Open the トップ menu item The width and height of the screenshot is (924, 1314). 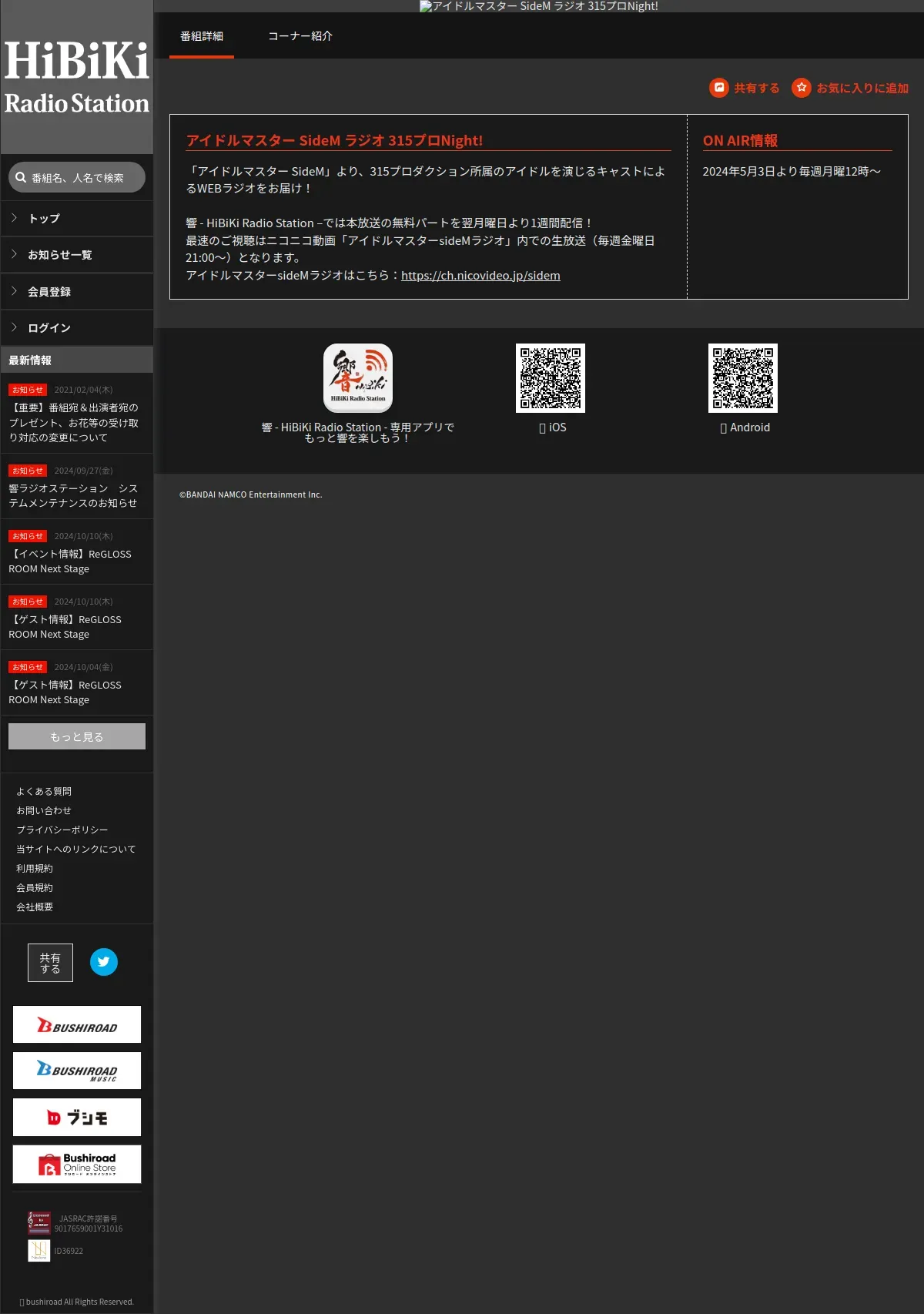[77, 219]
